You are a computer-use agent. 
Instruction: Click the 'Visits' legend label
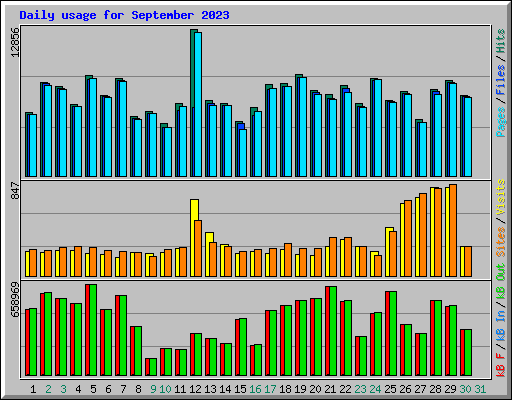click(501, 197)
